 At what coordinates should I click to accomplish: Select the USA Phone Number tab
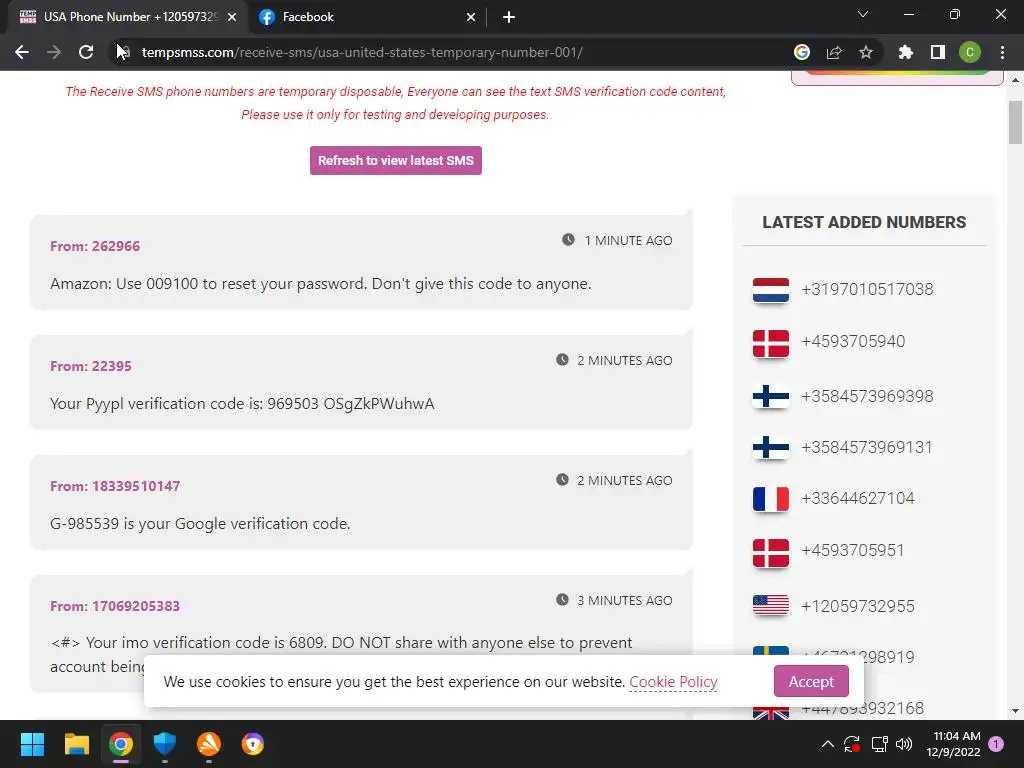[127, 17]
